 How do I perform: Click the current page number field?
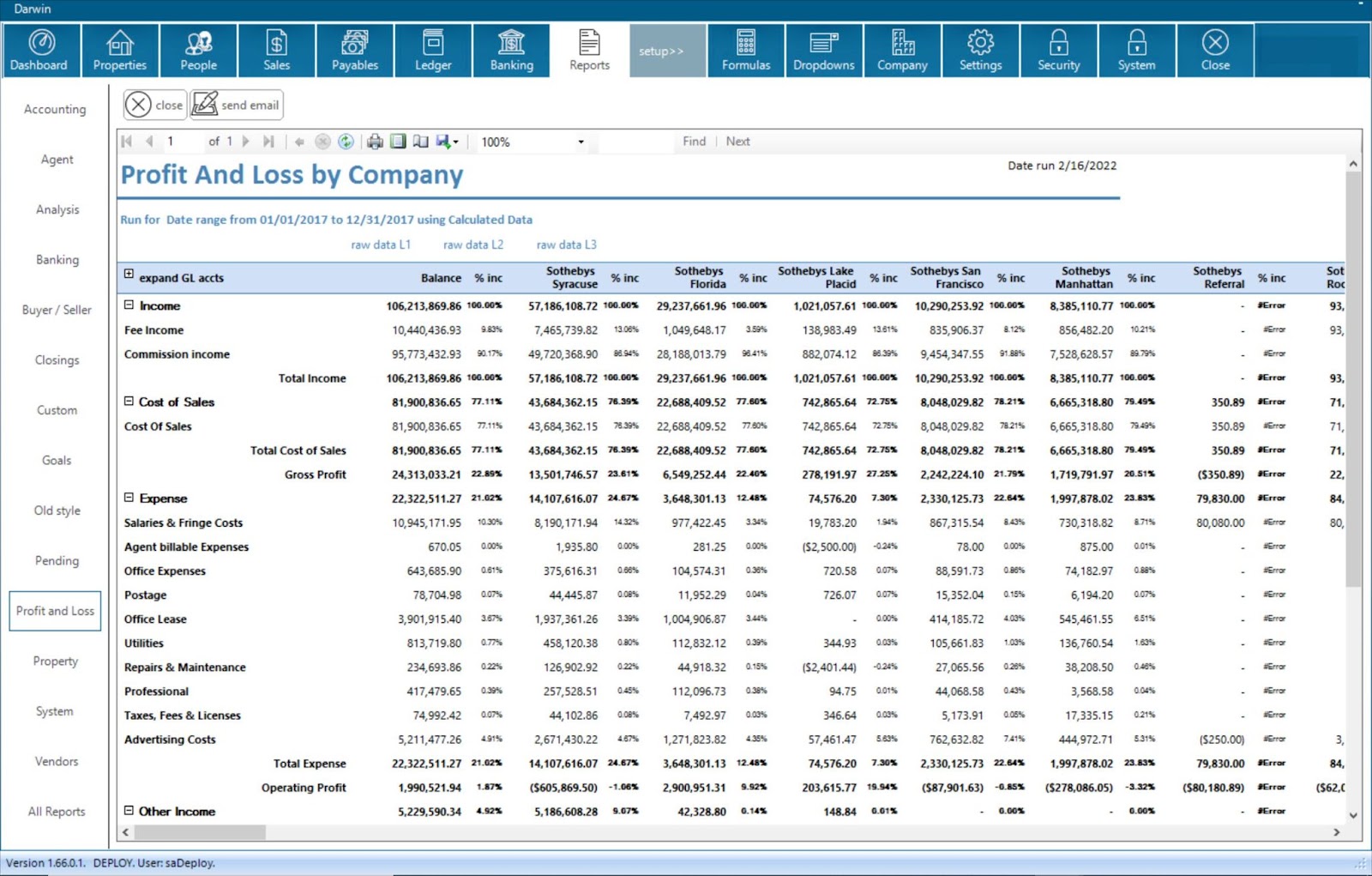coord(182,142)
